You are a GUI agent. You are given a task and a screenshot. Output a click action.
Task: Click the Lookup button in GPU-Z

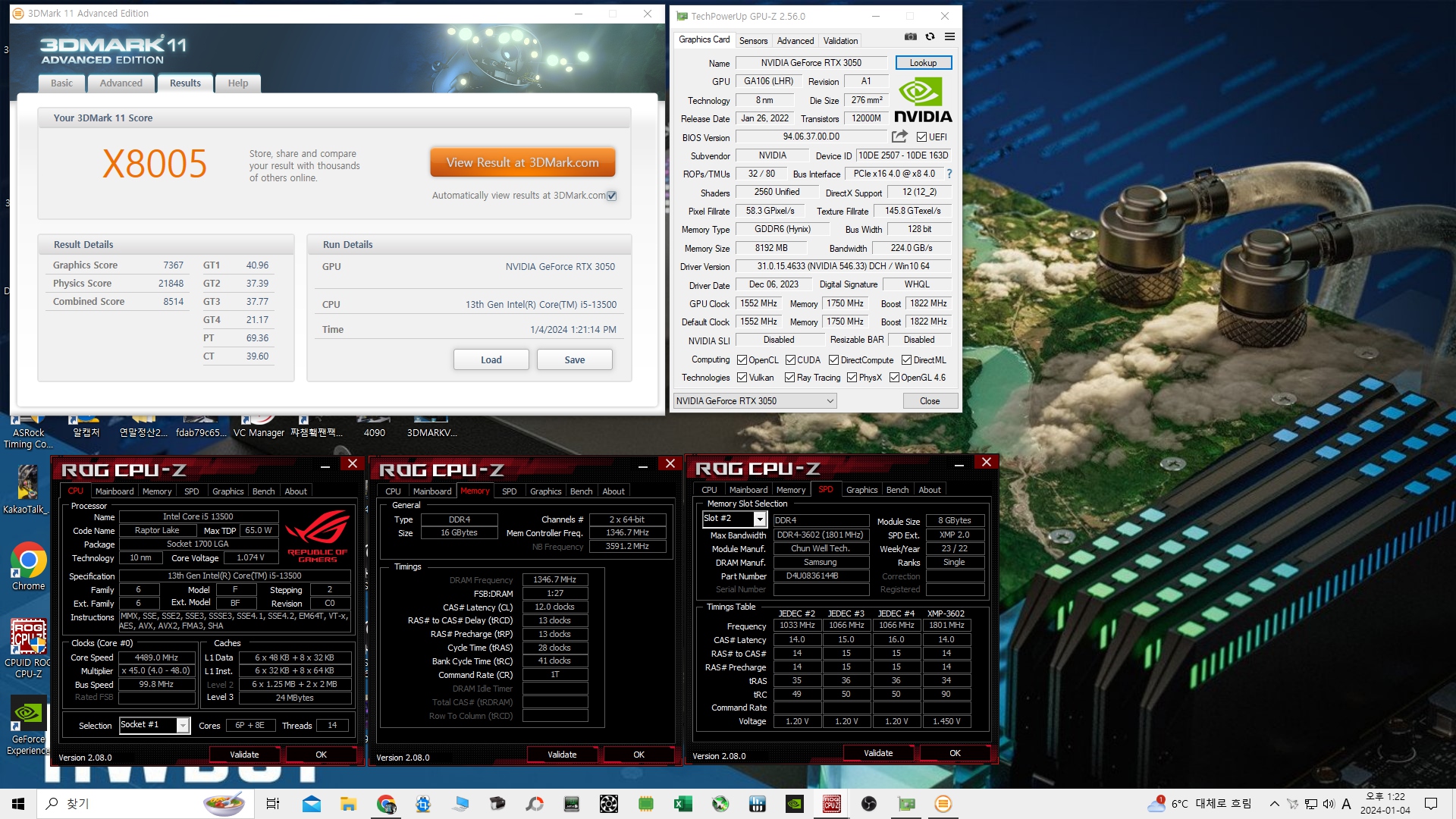(923, 63)
